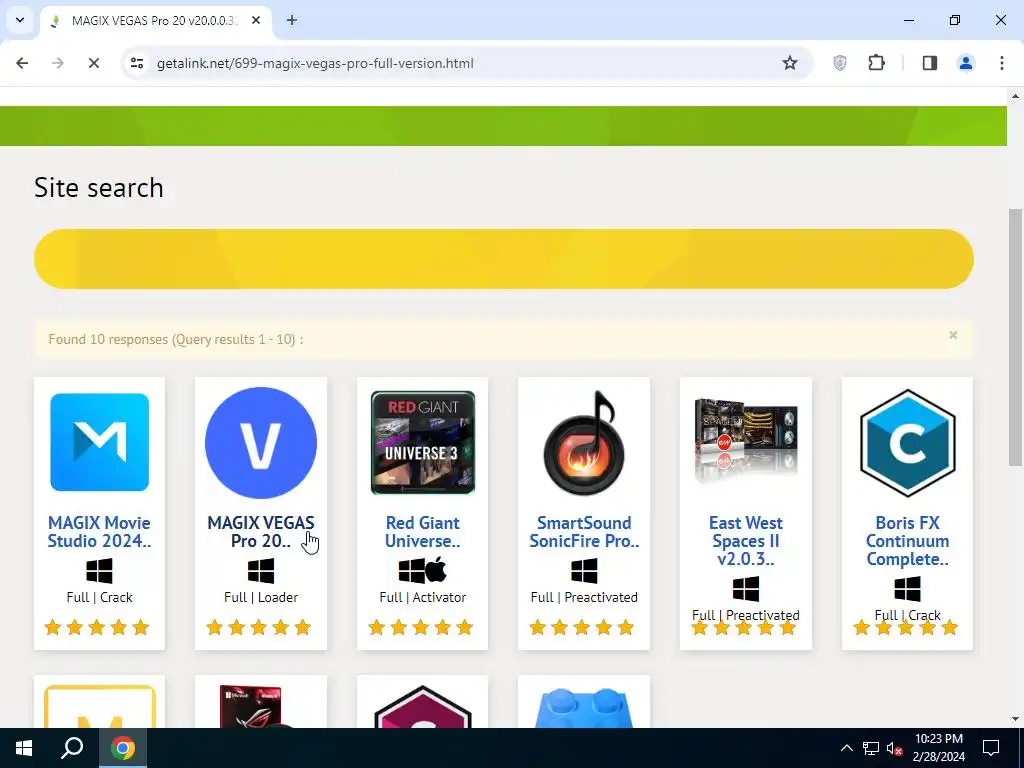Image resolution: width=1024 pixels, height=768 pixels.
Task: Click the SmartSound SonicFire music note icon
Action: click(x=584, y=443)
